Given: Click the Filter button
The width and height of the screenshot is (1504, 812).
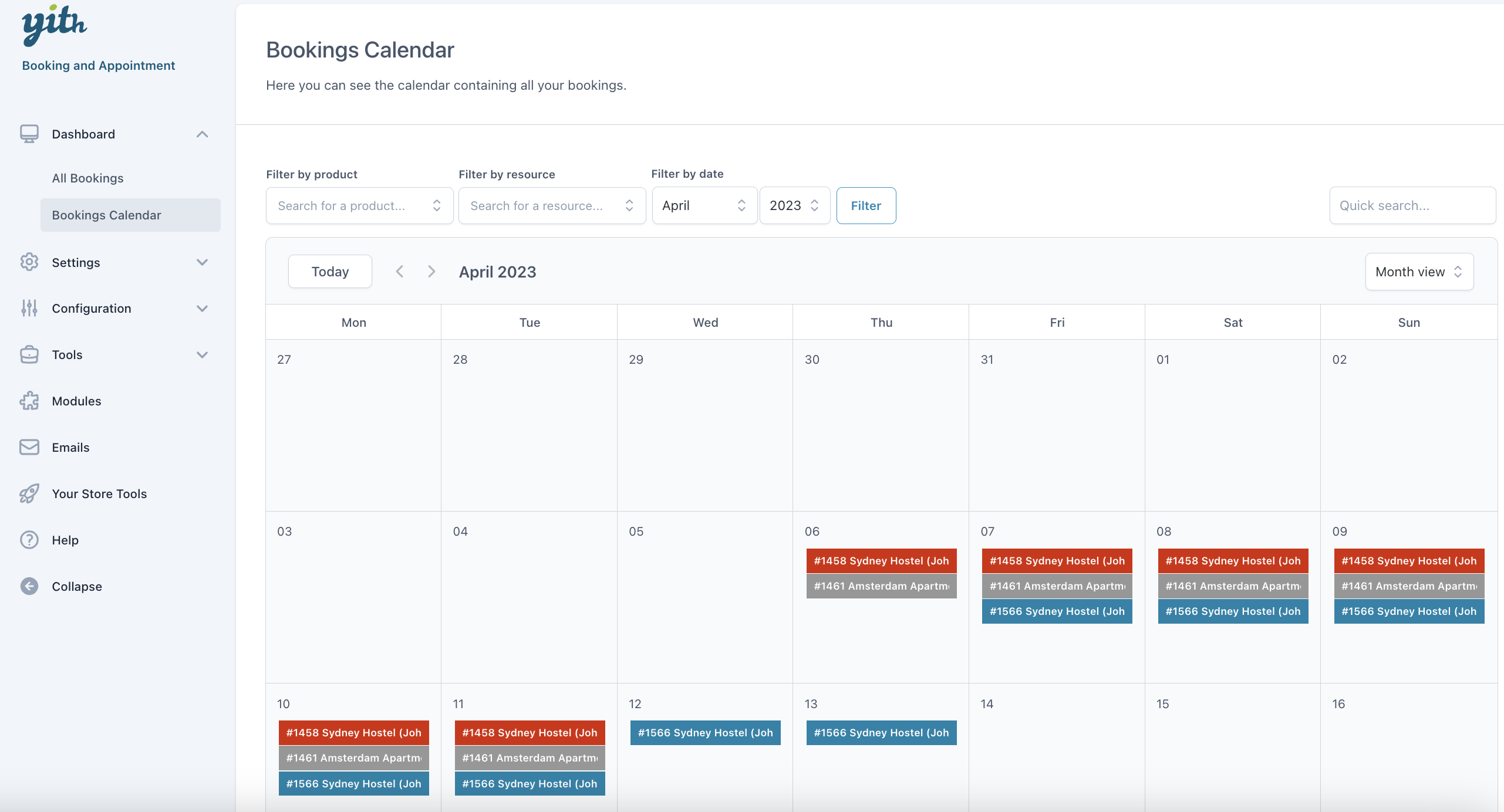Looking at the screenshot, I should click(866, 205).
